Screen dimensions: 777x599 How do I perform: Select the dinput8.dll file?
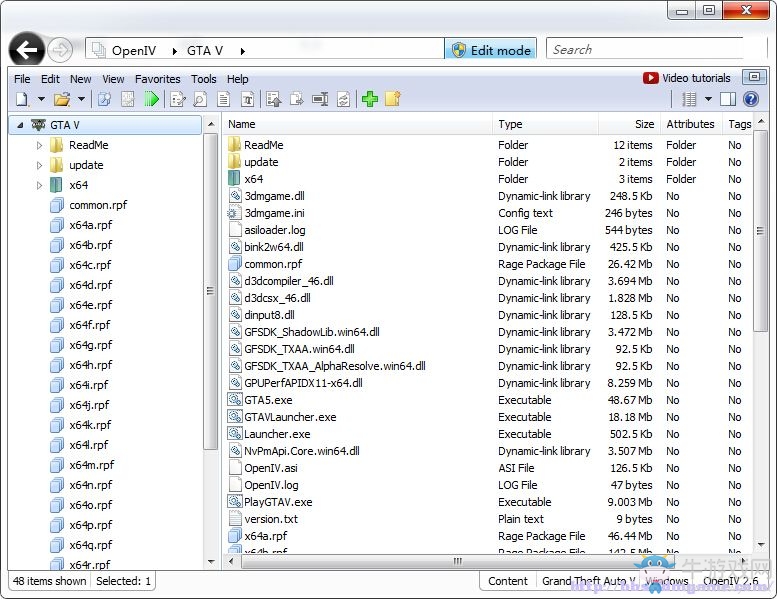coord(269,315)
